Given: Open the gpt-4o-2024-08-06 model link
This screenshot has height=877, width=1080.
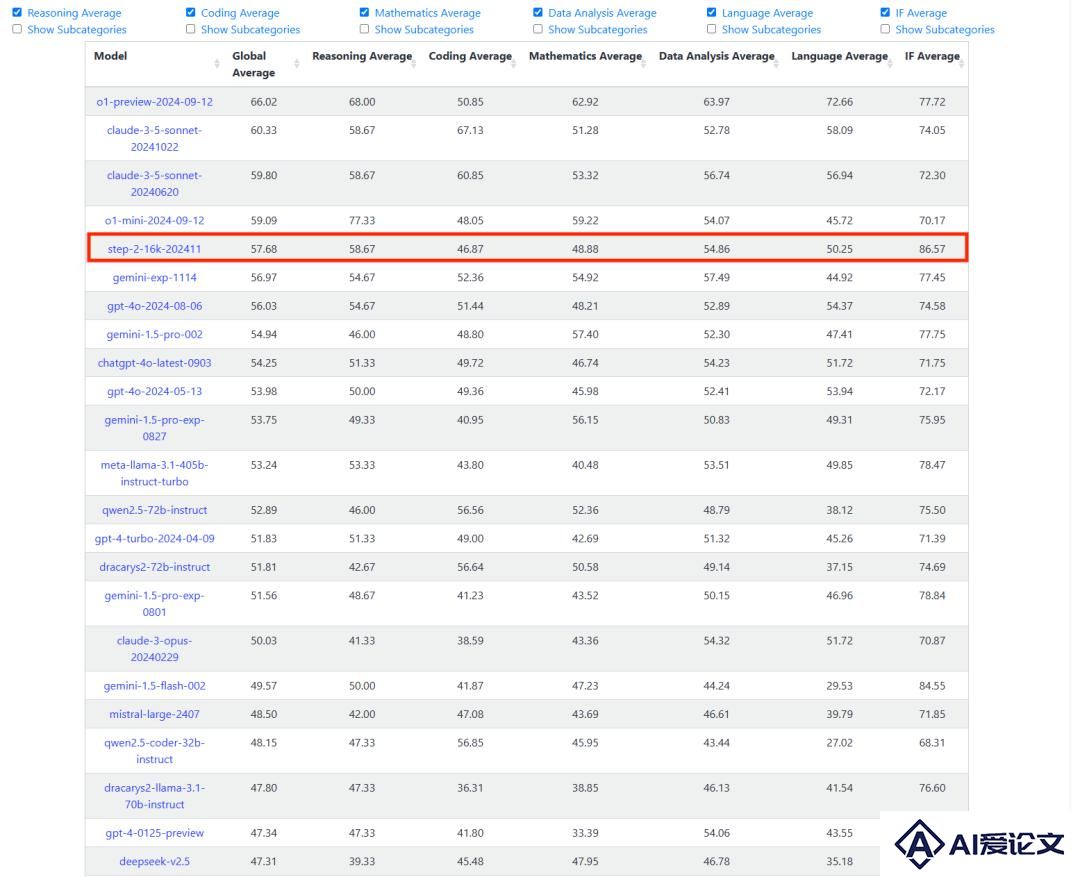Looking at the screenshot, I should click(x=154, y=306).
